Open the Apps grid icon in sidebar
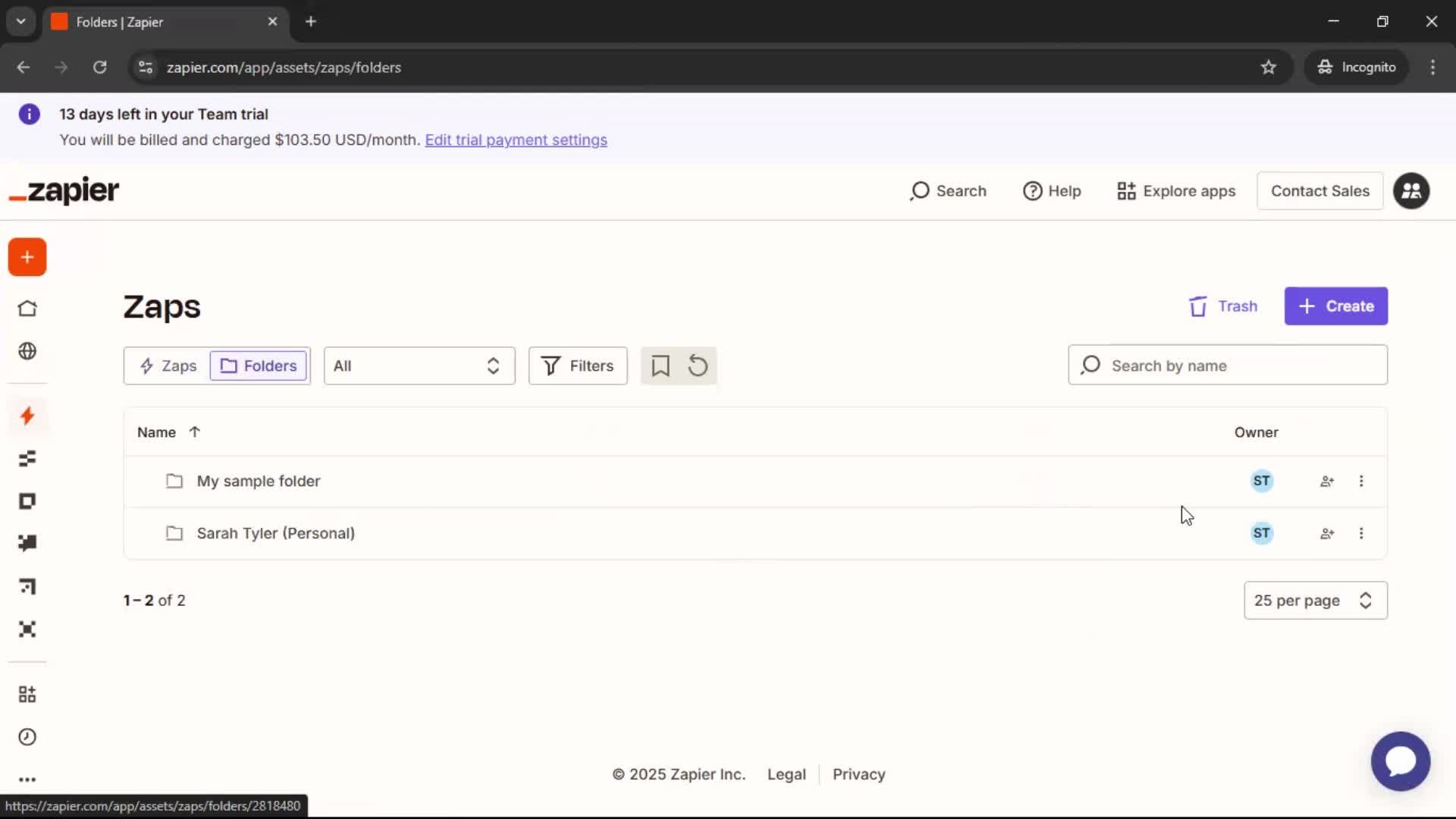The width and height of the screenshot is (1456, 819). 27,694
